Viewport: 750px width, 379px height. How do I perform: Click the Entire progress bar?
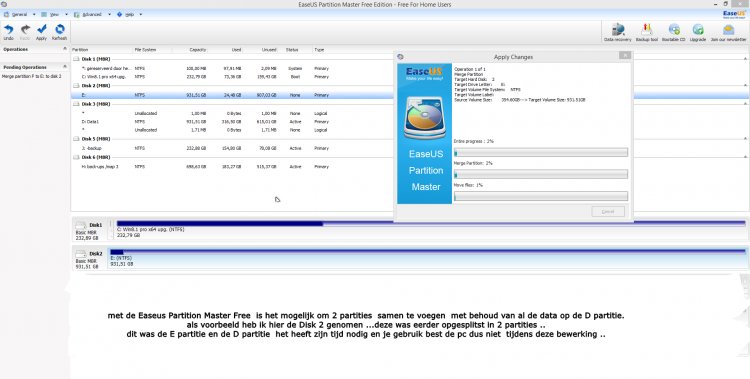pyautogui.click(x=540, y=153)
